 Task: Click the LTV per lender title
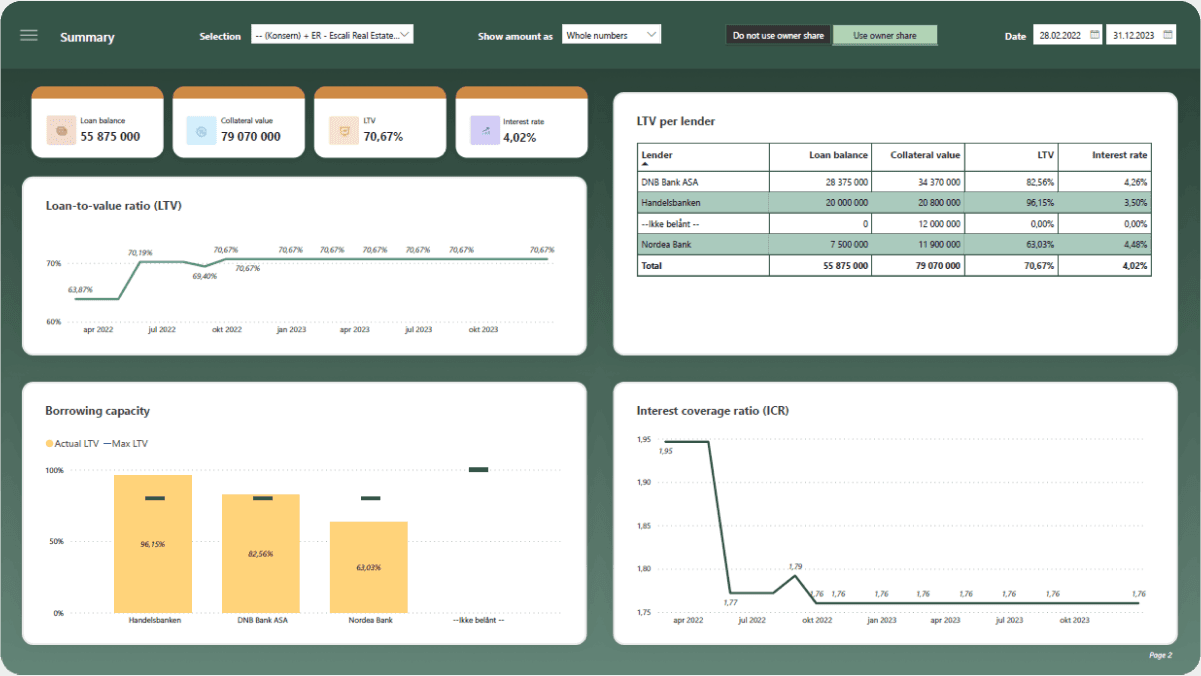(675, 121)
